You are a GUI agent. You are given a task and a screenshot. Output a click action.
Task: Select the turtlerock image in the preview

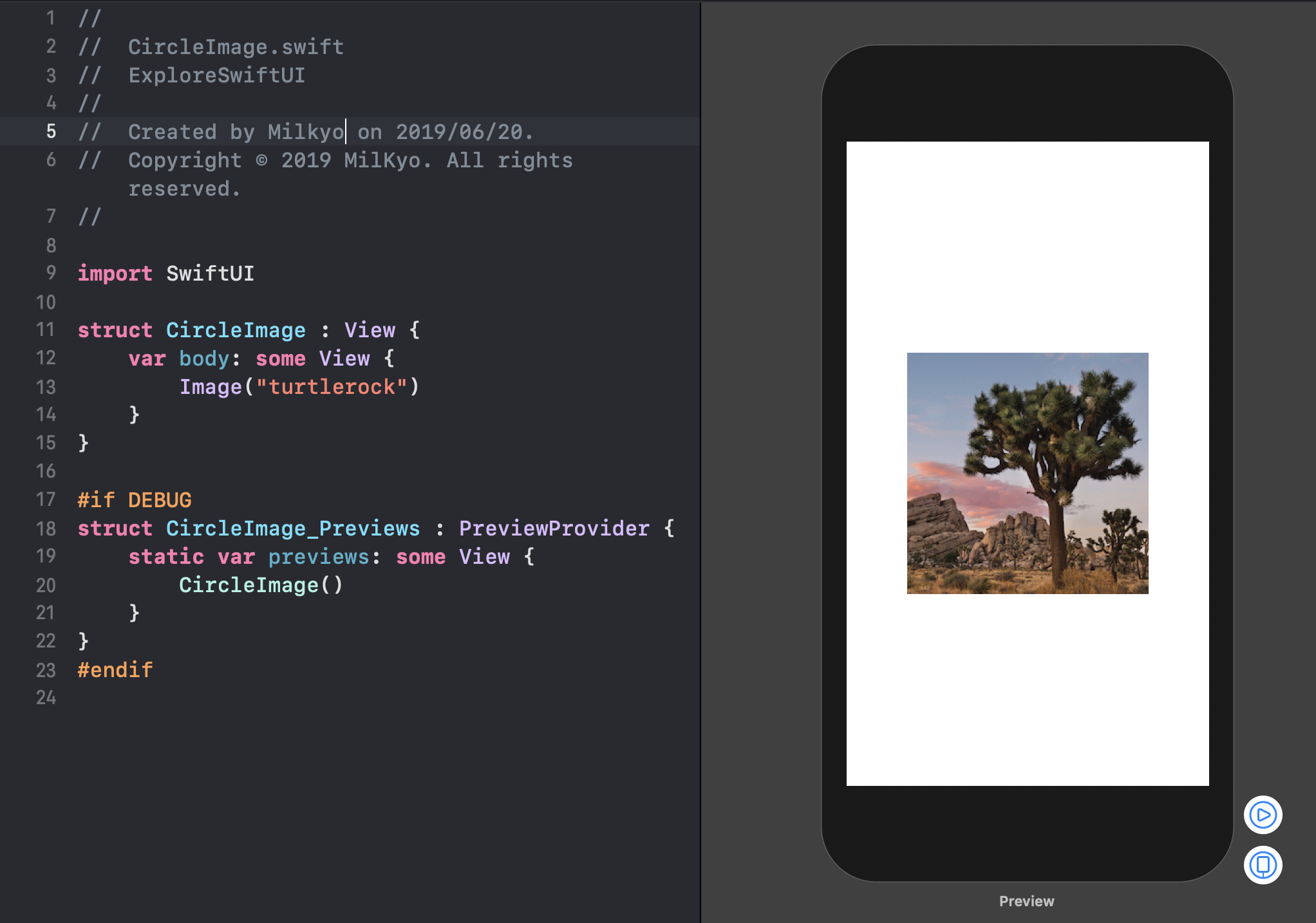[1027, 473]
